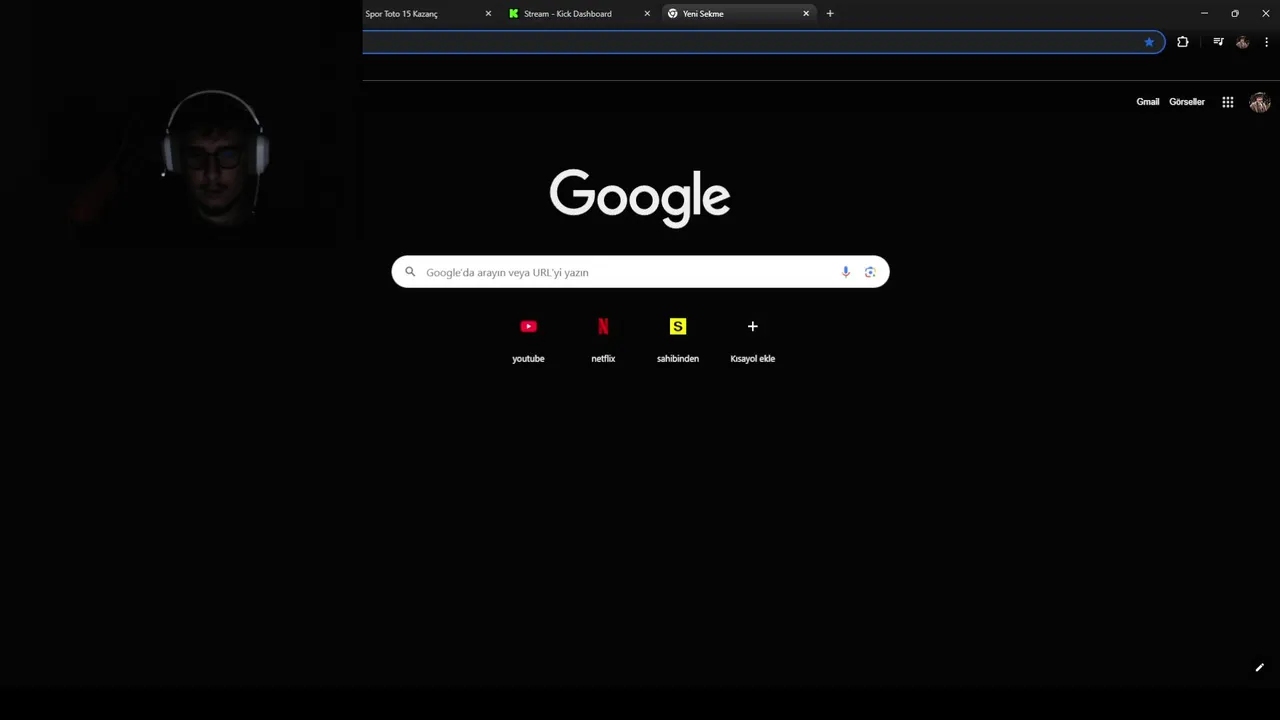The height and width of the screenshot is (720, 1280).
Task: Open the Google apps grid
Action: [1228, 102]
